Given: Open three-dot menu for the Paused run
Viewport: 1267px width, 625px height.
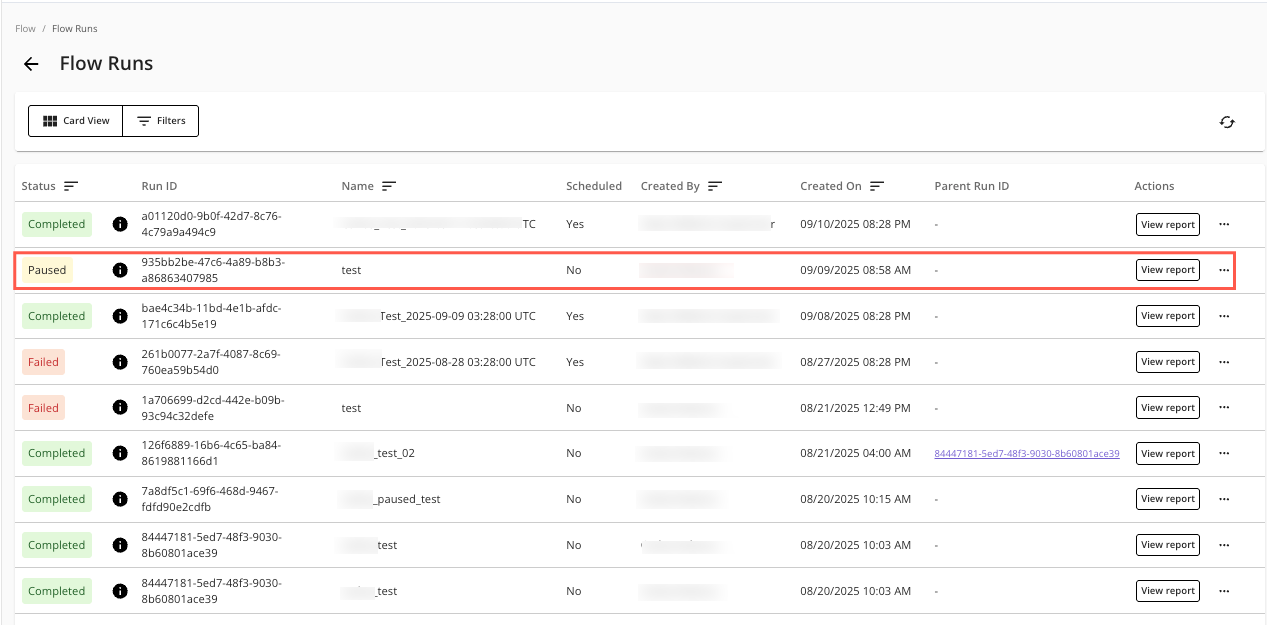Looking at the screenshot, I should 1224,270.
